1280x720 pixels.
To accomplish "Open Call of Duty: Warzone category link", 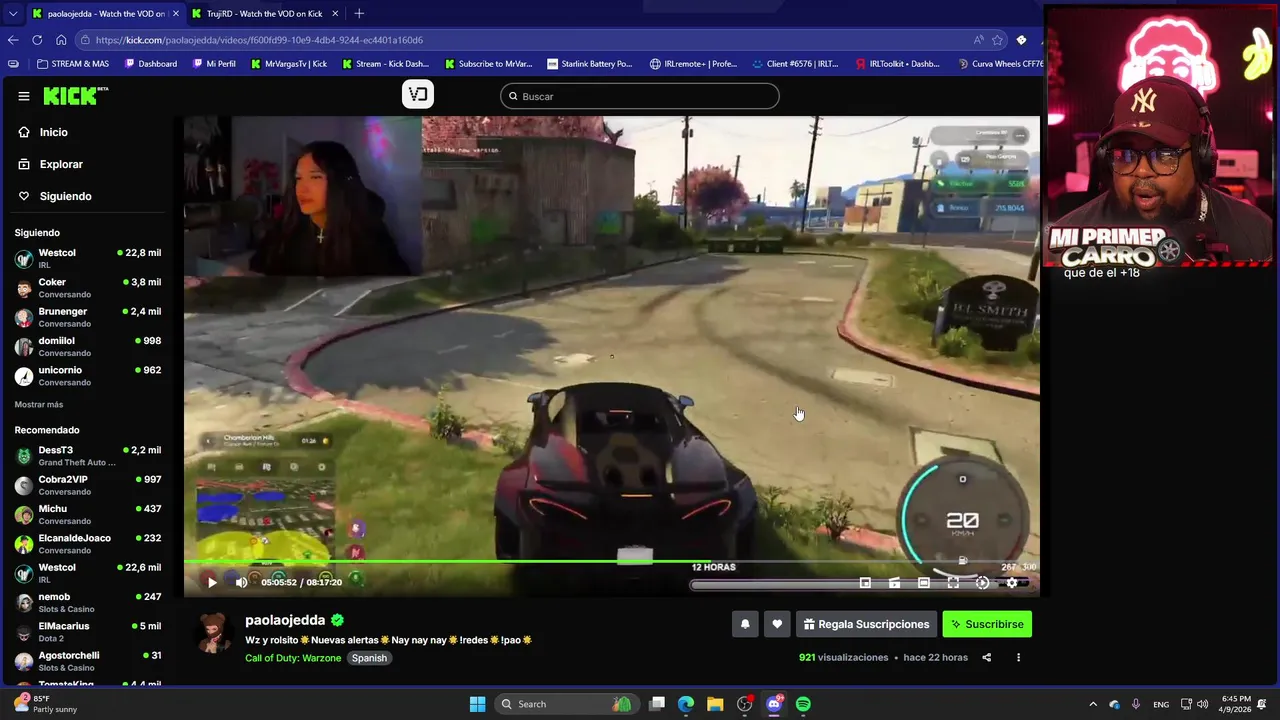I will coord(293,658).
